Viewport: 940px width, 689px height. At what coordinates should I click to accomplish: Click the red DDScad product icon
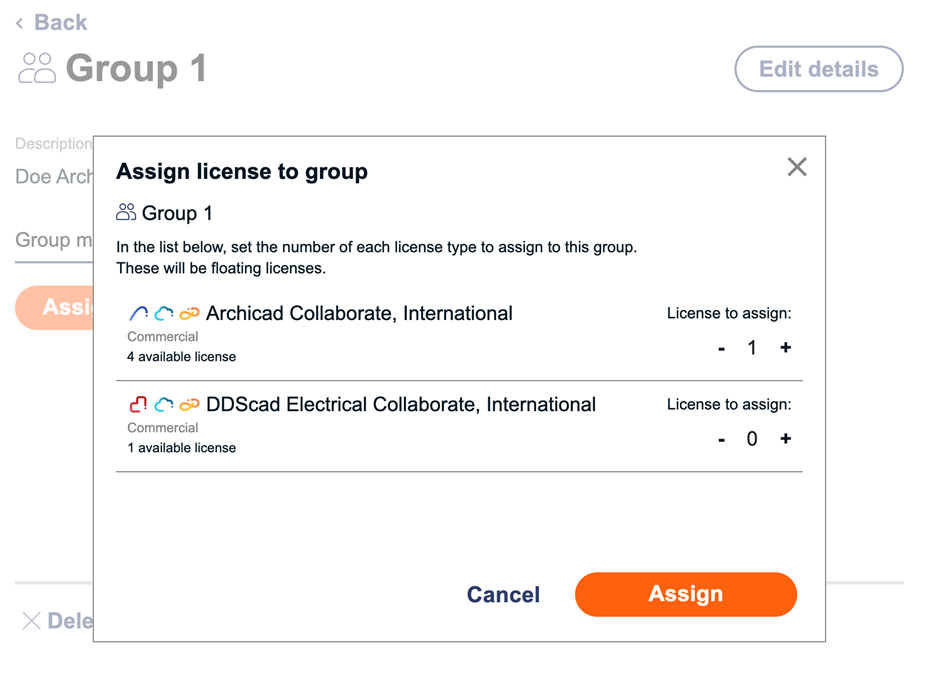138,404
